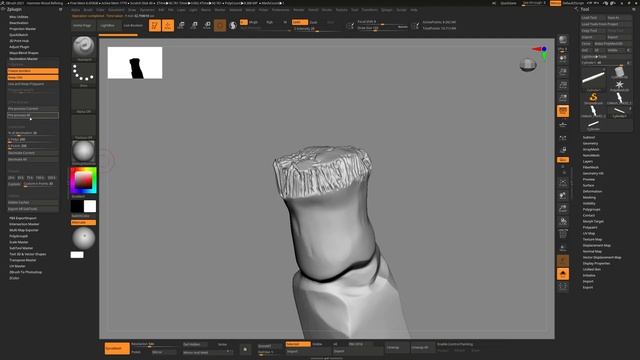Toggle the Freeze borders option
This screenshot has width=640, height=360.
pyautogui.click(x=33, y=71)
